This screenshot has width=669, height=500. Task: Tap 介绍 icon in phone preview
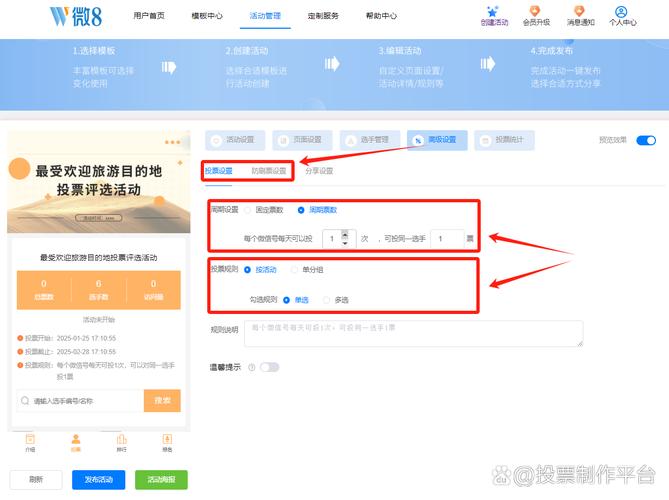pyautogui.click(x=30, y=439)
